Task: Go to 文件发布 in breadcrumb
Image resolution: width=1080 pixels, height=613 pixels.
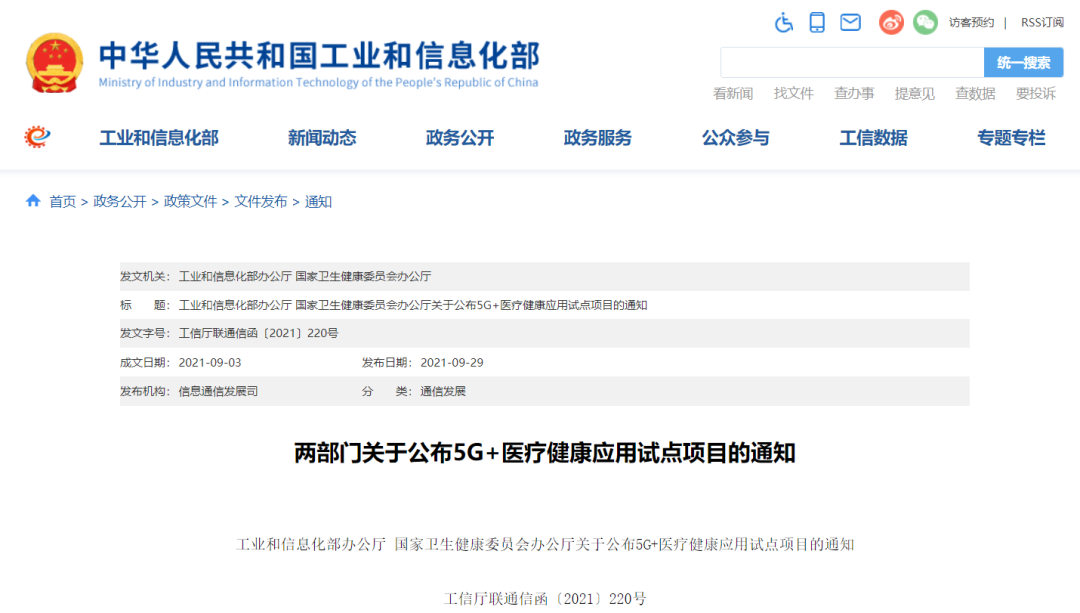Action: click(260, 202)
